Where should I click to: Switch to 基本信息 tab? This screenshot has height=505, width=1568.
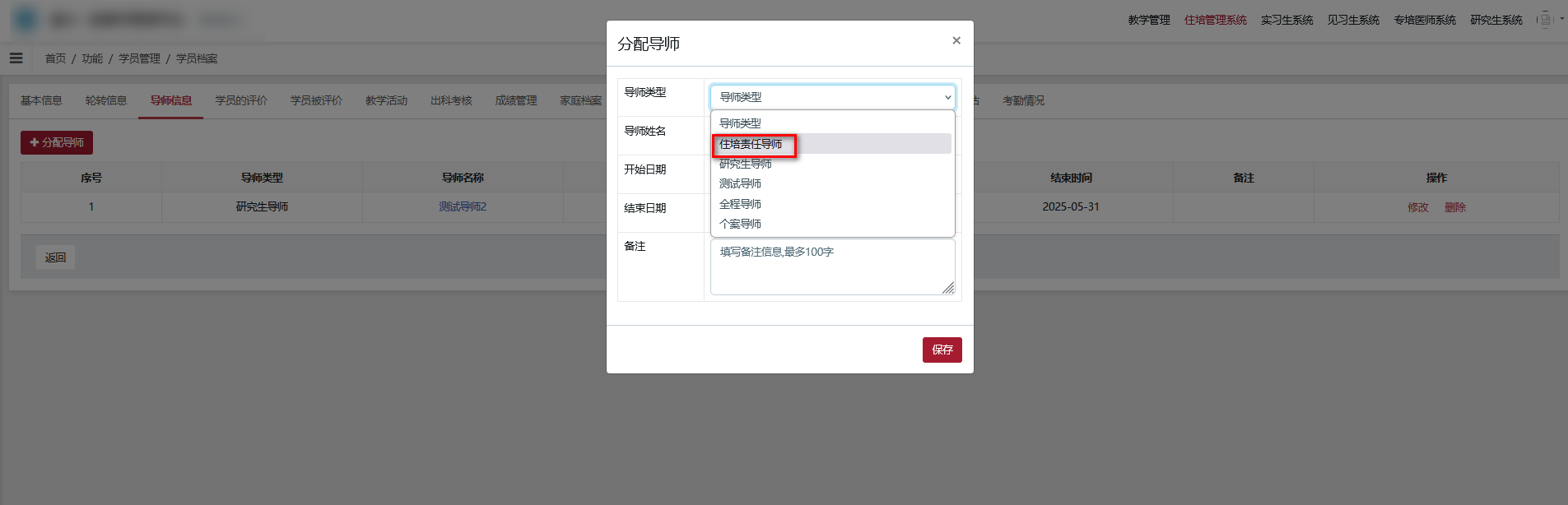tap(41, 100)
